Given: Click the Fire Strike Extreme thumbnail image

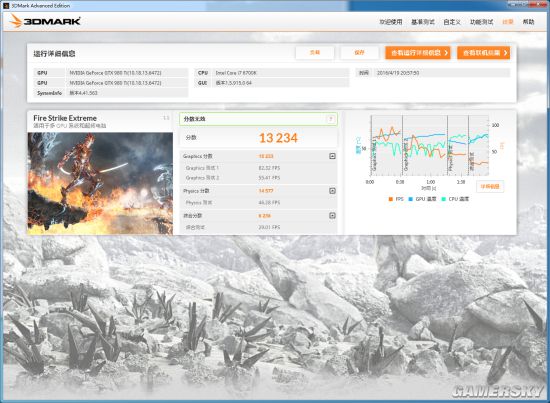Looking at the screenshot, I should [x=100, y=183].
